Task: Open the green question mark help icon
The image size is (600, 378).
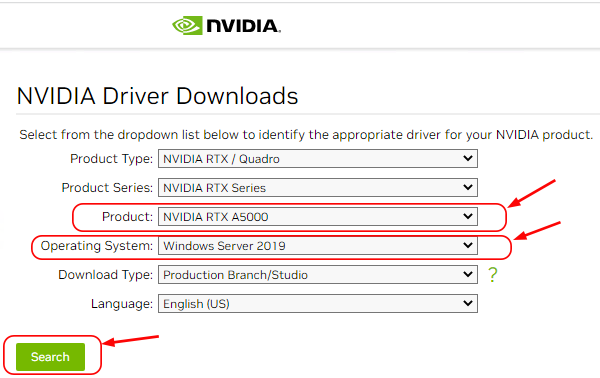Action: click(x=492, y=275)
